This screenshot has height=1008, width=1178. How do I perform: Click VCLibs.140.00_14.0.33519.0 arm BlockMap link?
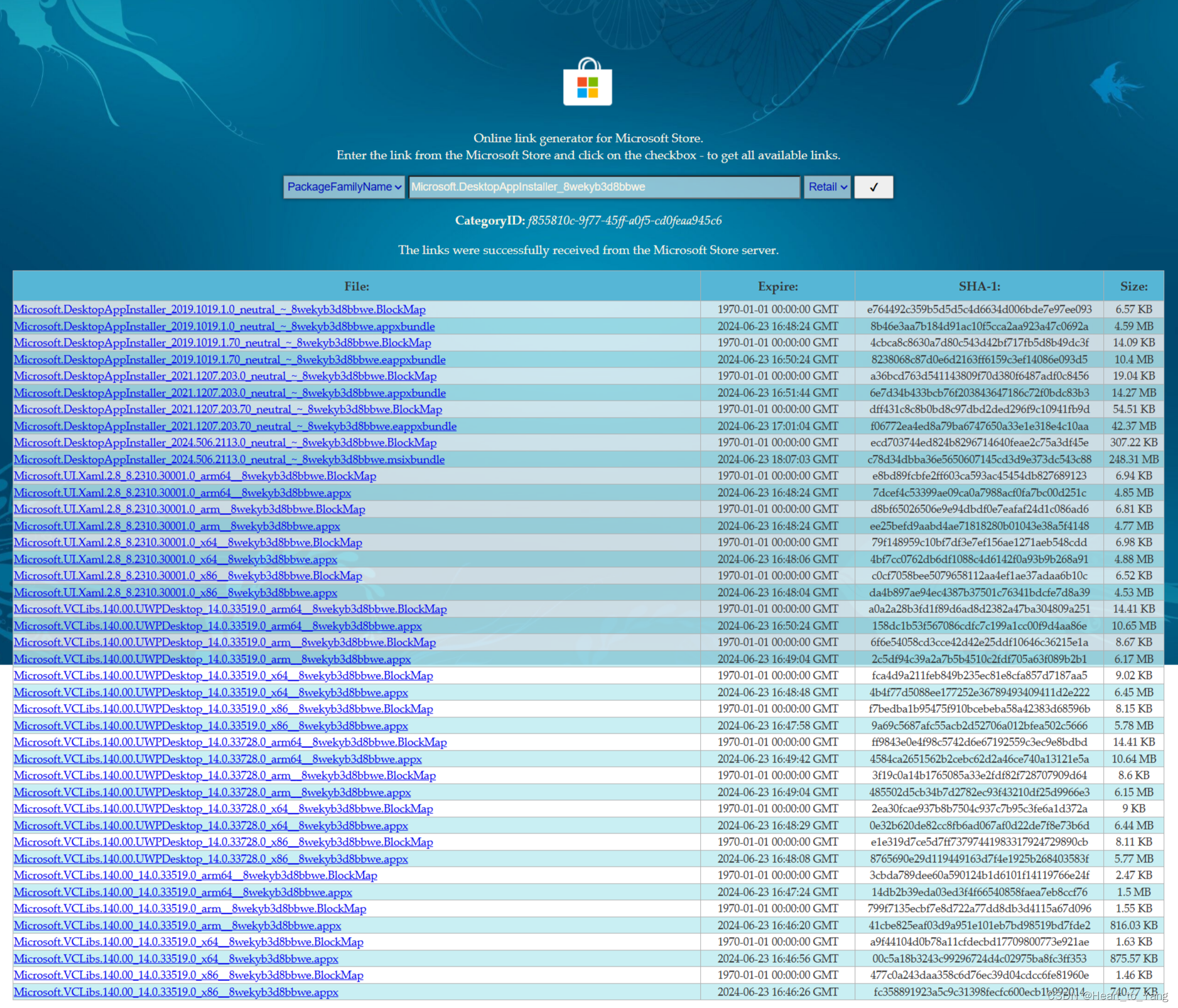coord(190,909)
